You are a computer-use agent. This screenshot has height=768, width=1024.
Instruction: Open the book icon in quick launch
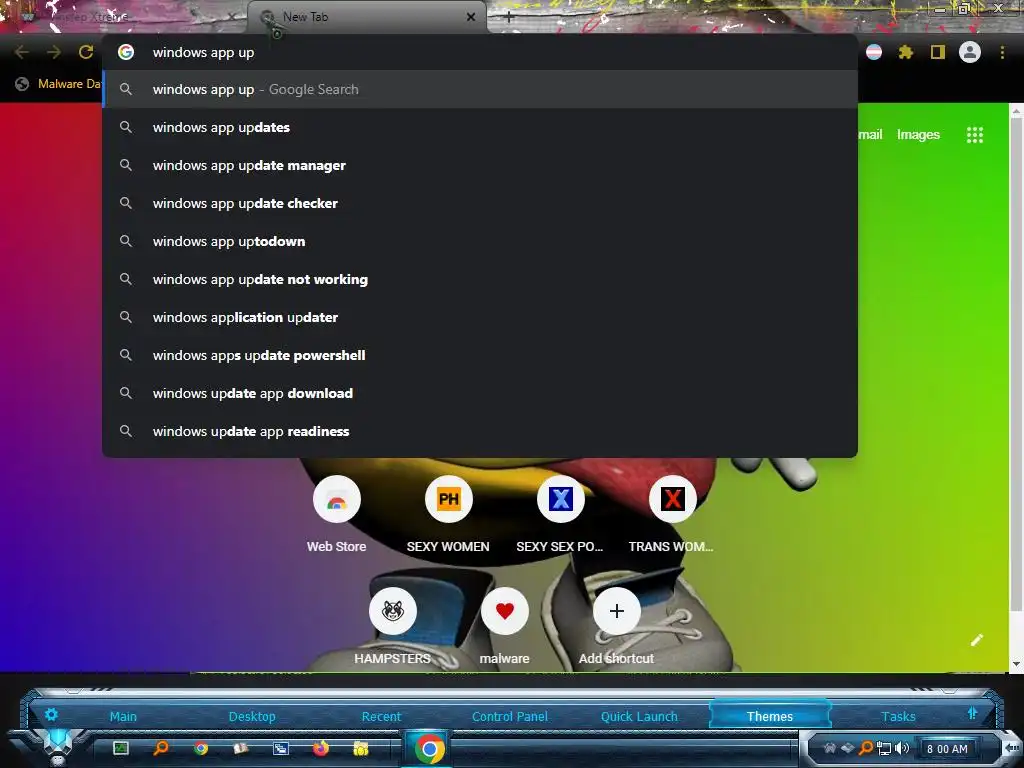coord(241,748)
